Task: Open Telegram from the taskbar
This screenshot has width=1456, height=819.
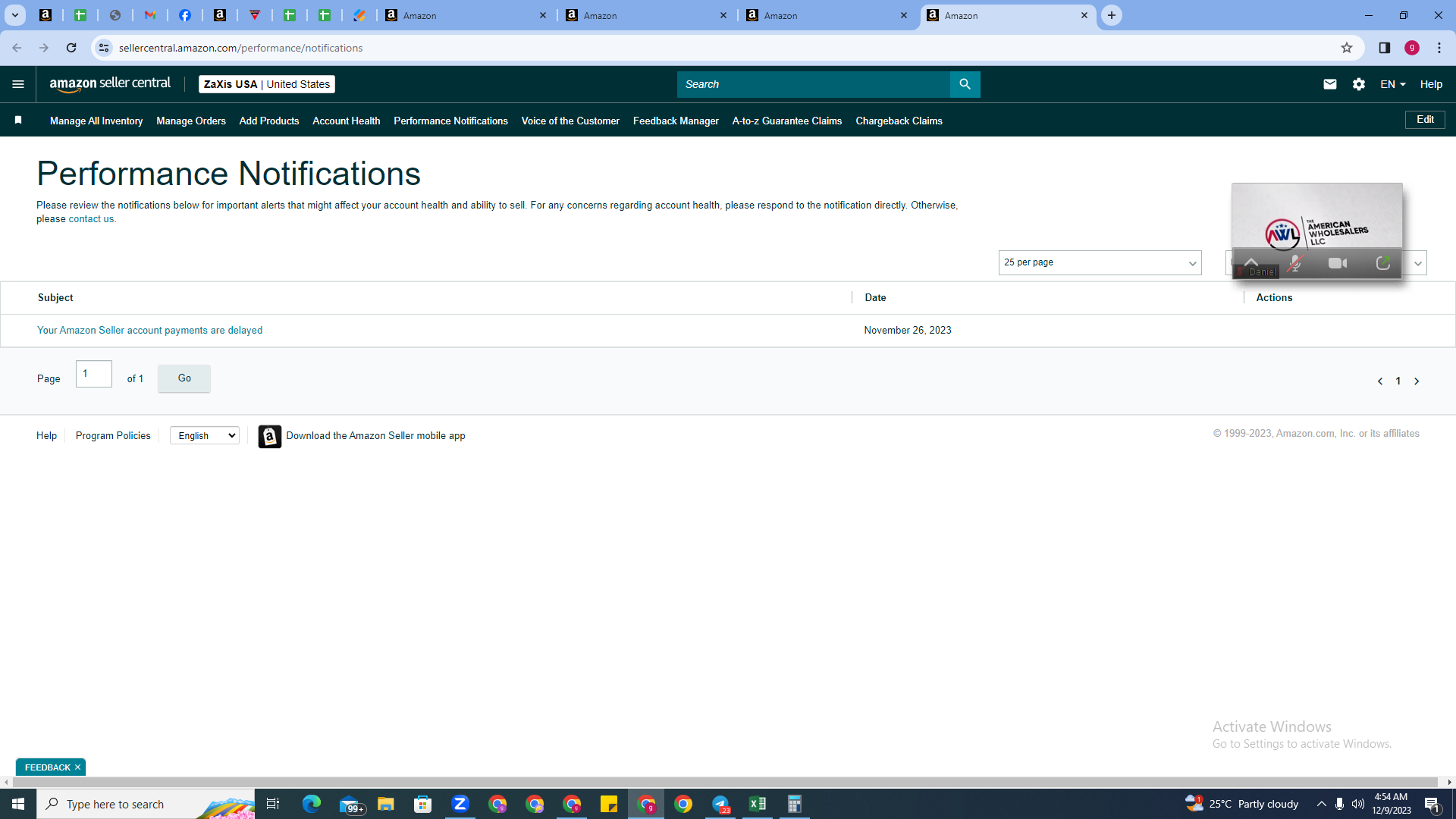Action: point(720,804)
